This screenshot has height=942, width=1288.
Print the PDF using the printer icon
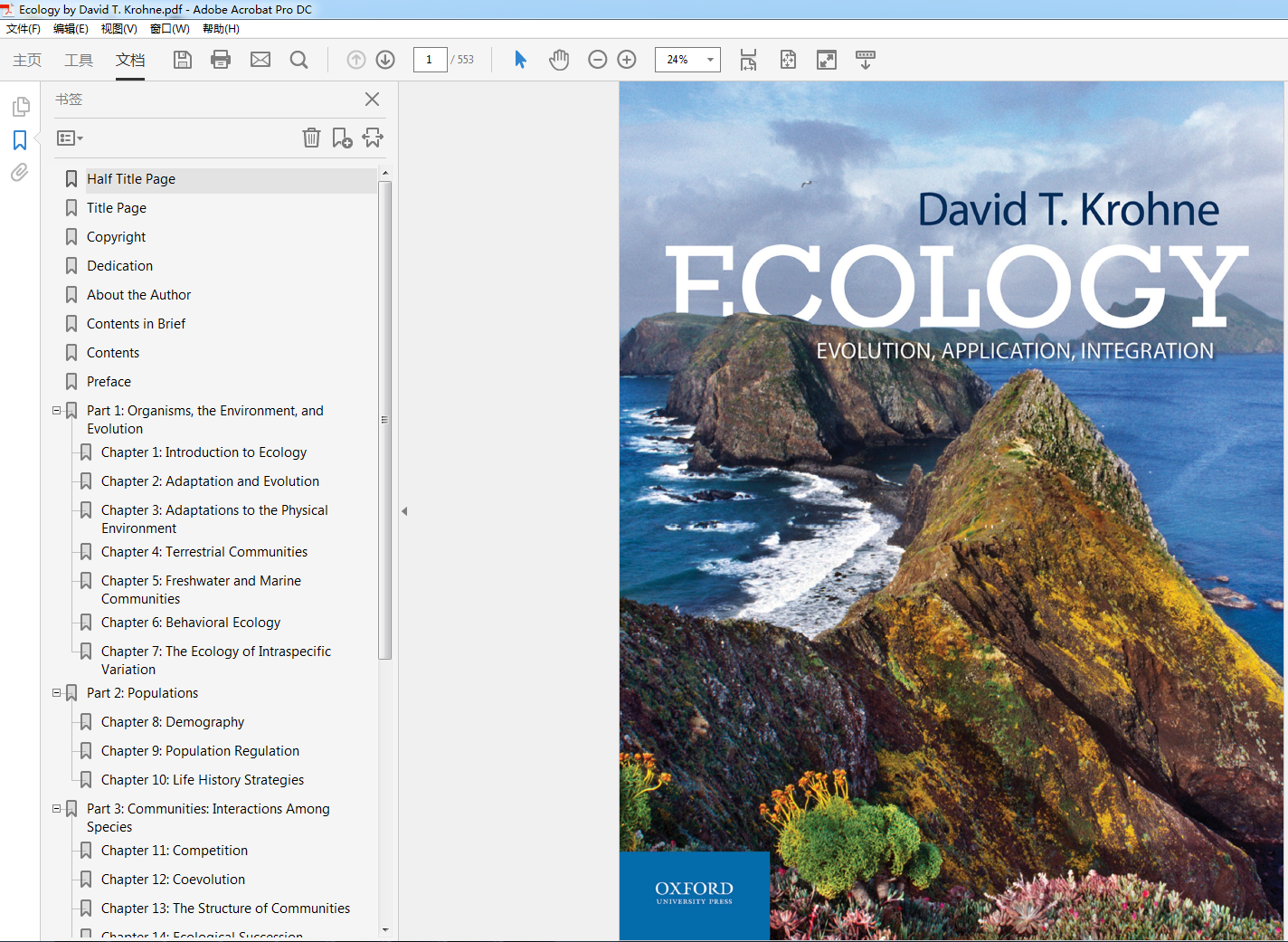221,60
